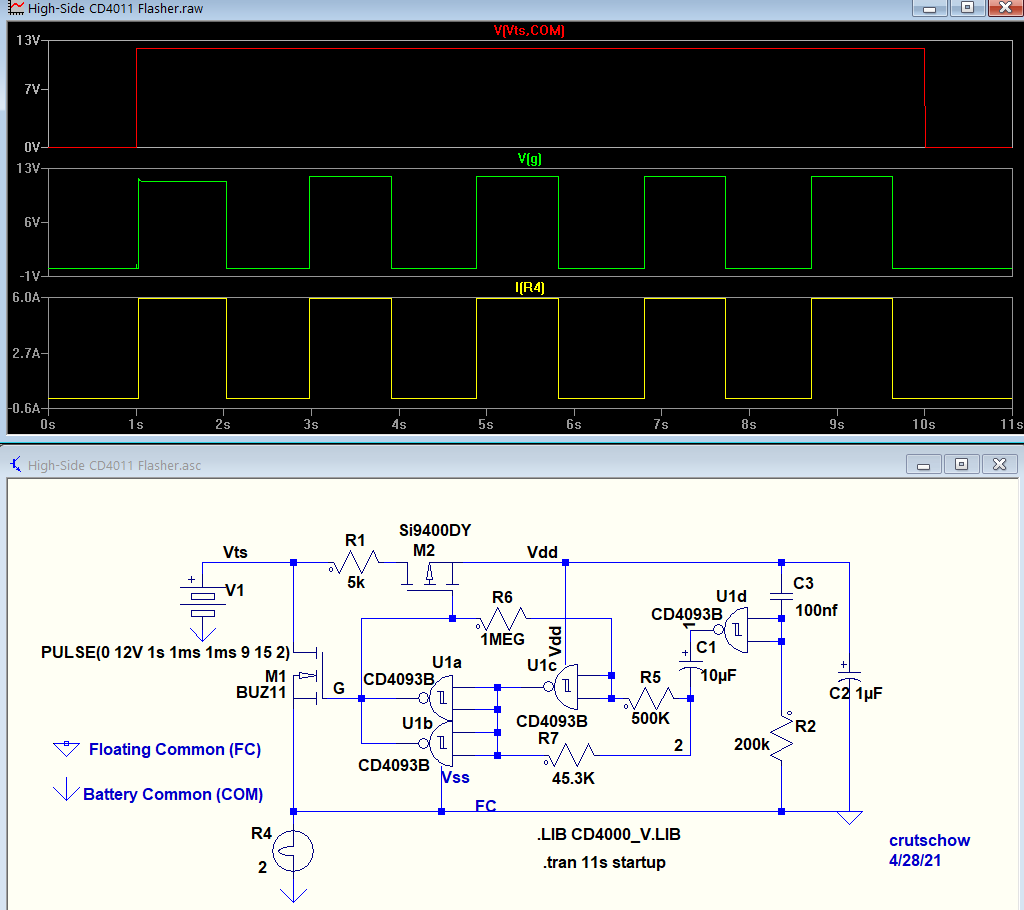Click the 5s time axis label

coord(485,425)
